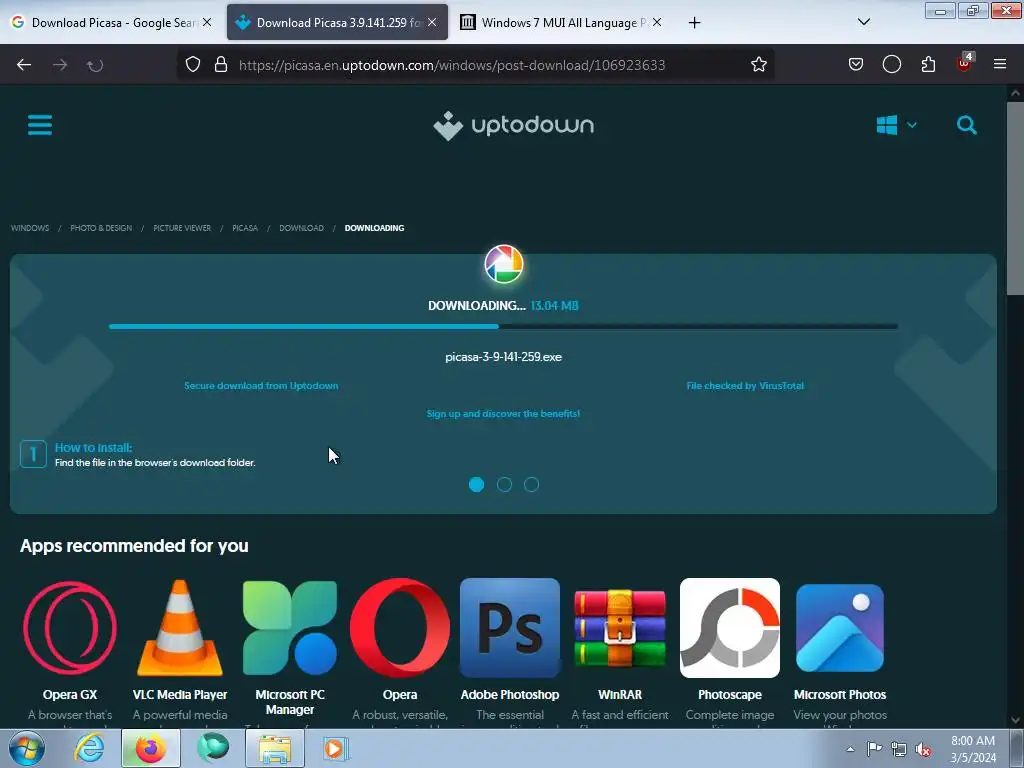Select the second install step dot
The height and width of the screenshot is (768, 1024).
pyautogui.click(x=504, y=485)
